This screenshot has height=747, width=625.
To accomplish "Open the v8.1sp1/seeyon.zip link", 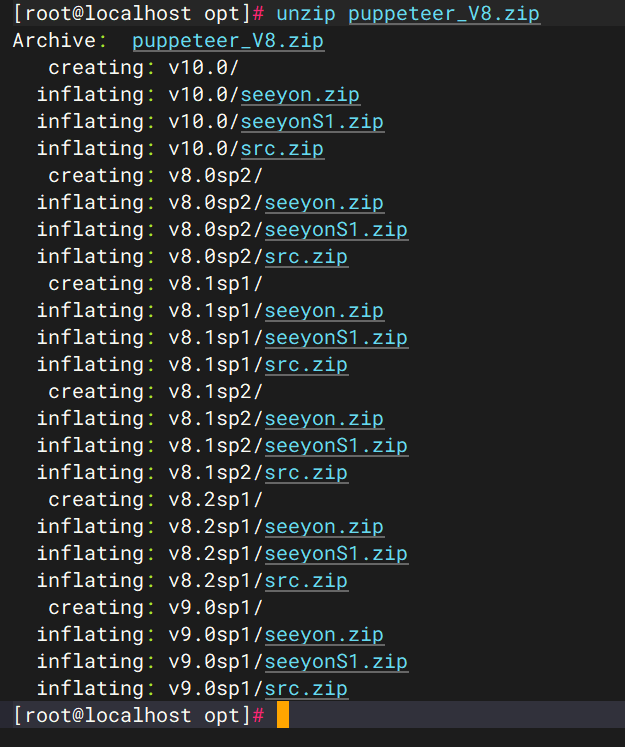I will [324, 311].
